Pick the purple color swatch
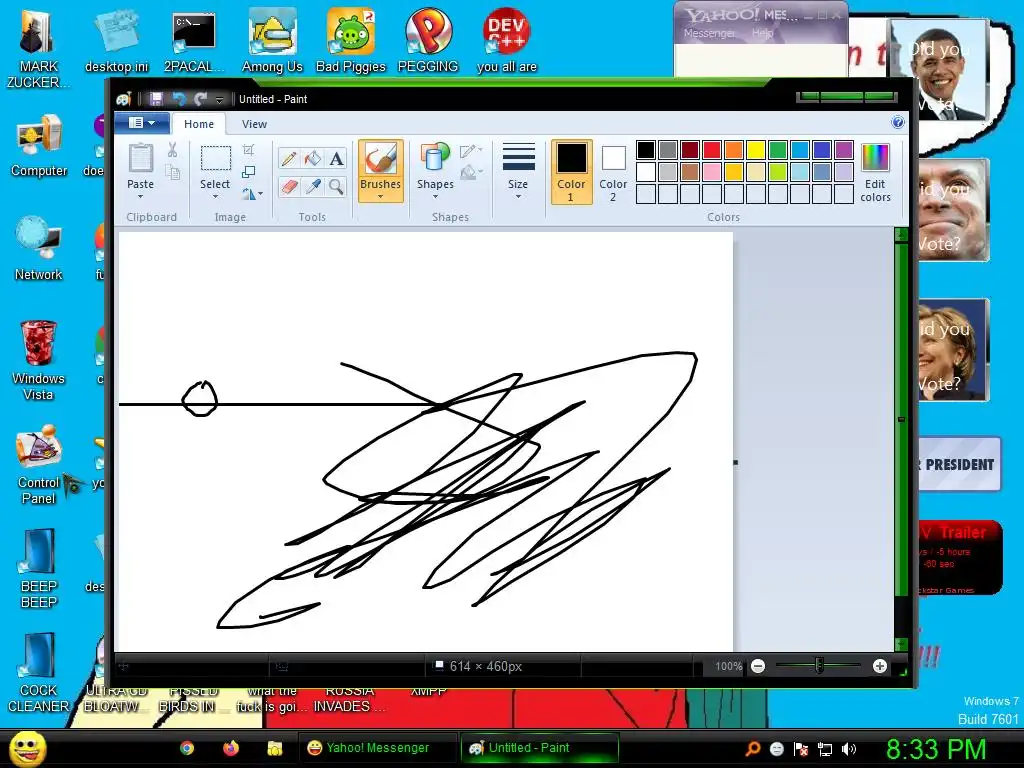The image size is (1024, 768). (x=844, y=150)
